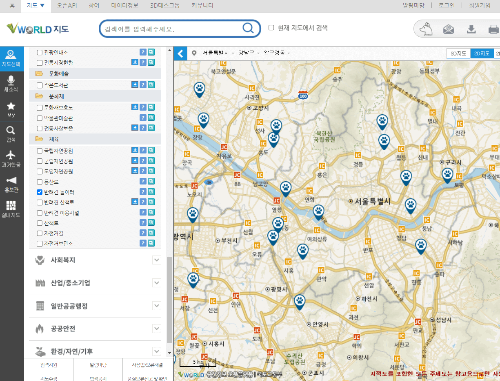Click the layer list scroll-up arrow
Screen dimensions: 500x381
[169, 50]
